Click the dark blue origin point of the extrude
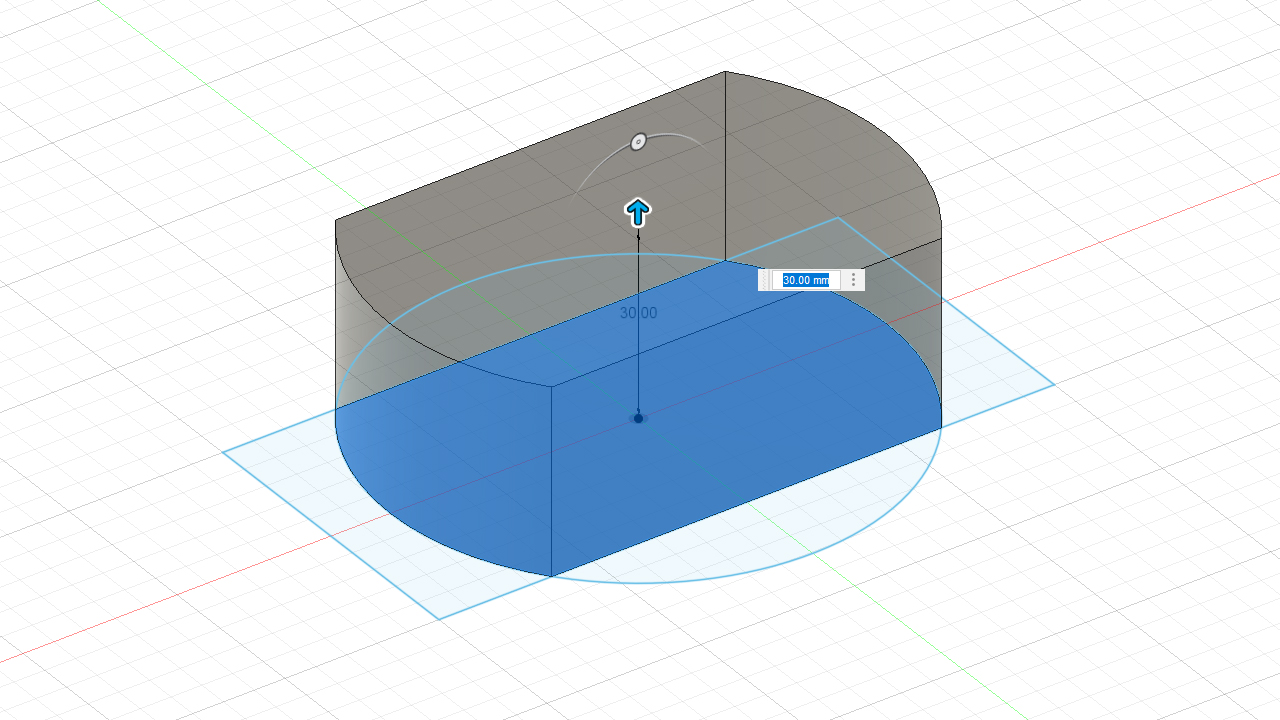 (638, 418)
